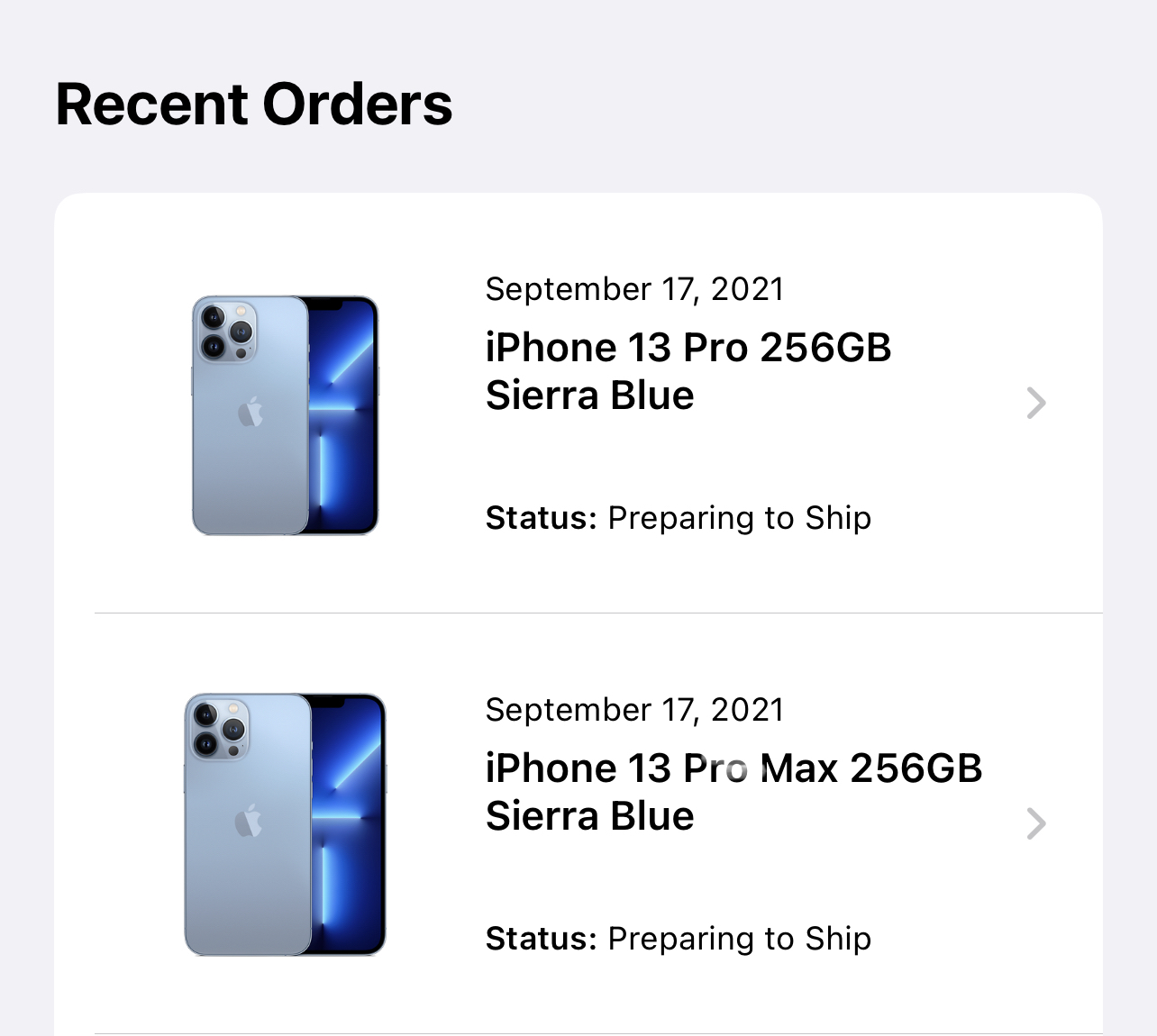Click the Status label in the second order
Screen dimensions: 1157x1036
542,939
